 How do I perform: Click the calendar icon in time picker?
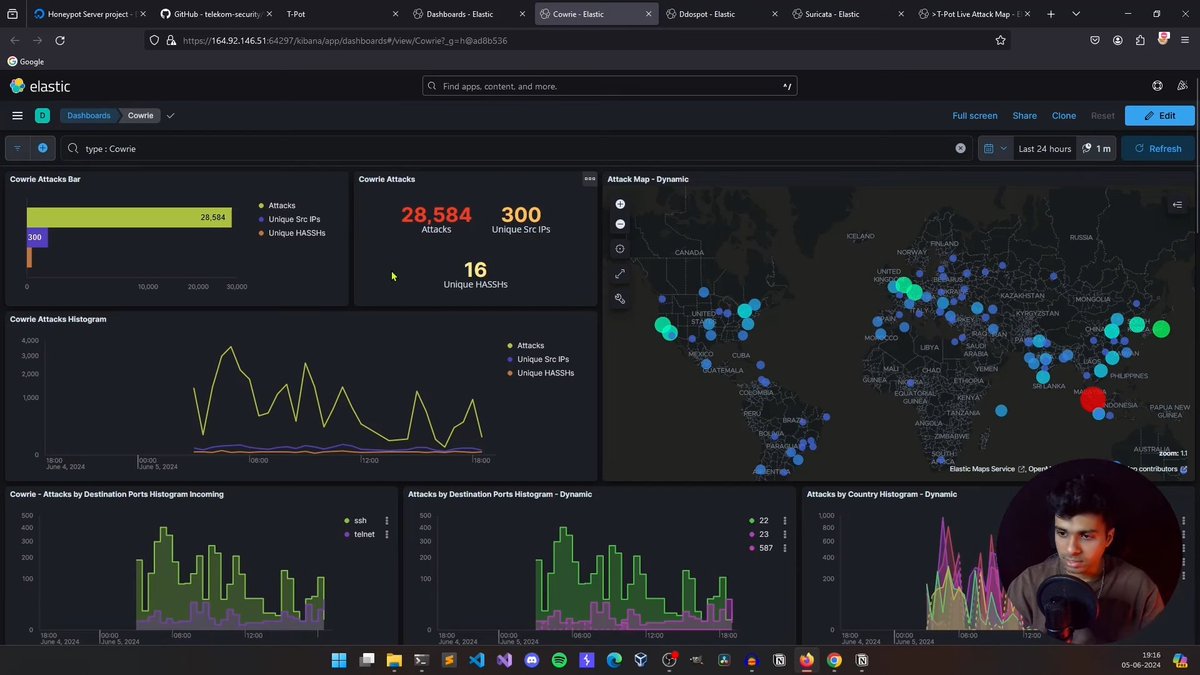pyautogui.click(x=990, y=148)
